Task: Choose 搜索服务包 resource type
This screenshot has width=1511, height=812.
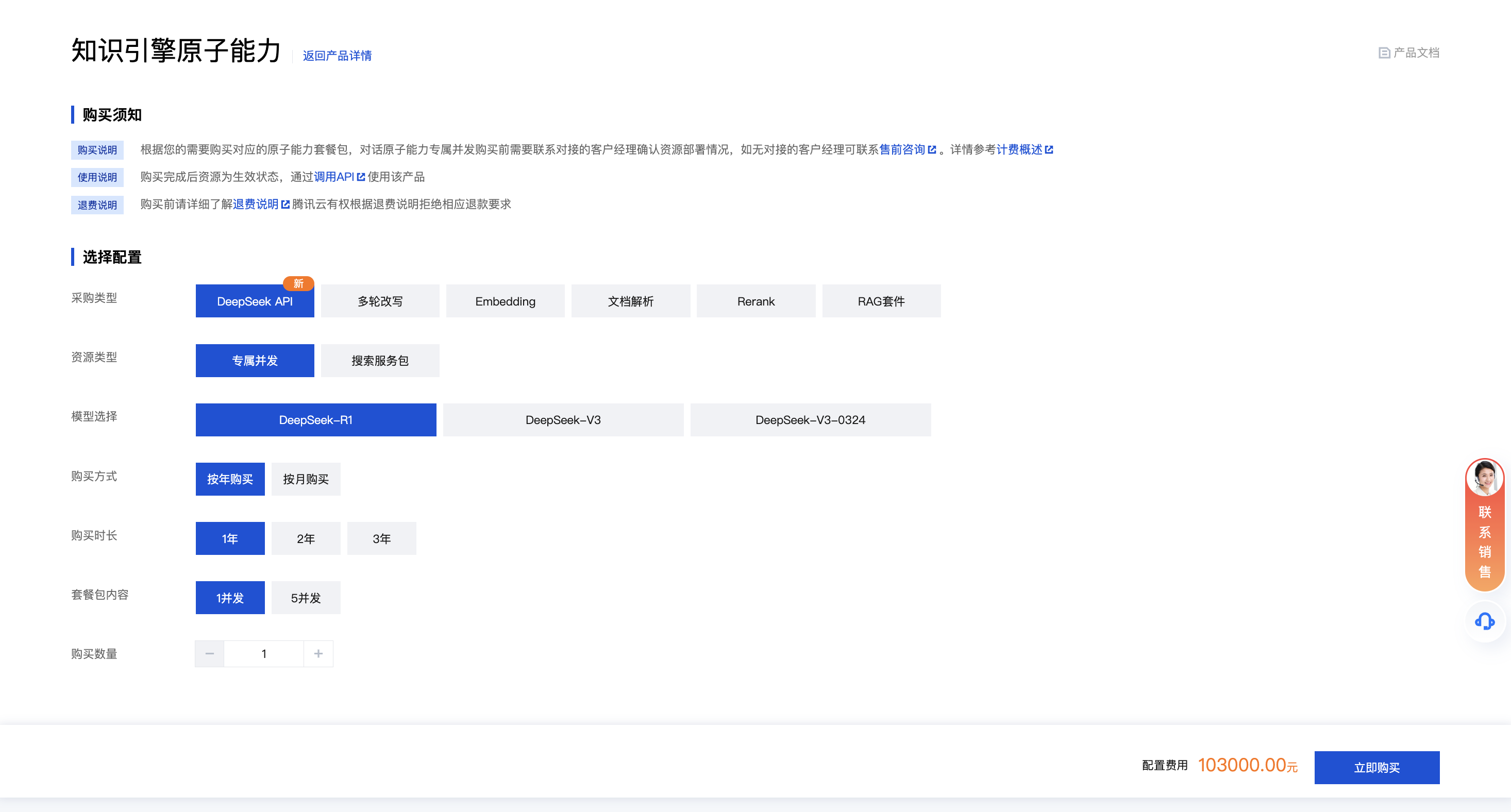Action: [380, 361]
